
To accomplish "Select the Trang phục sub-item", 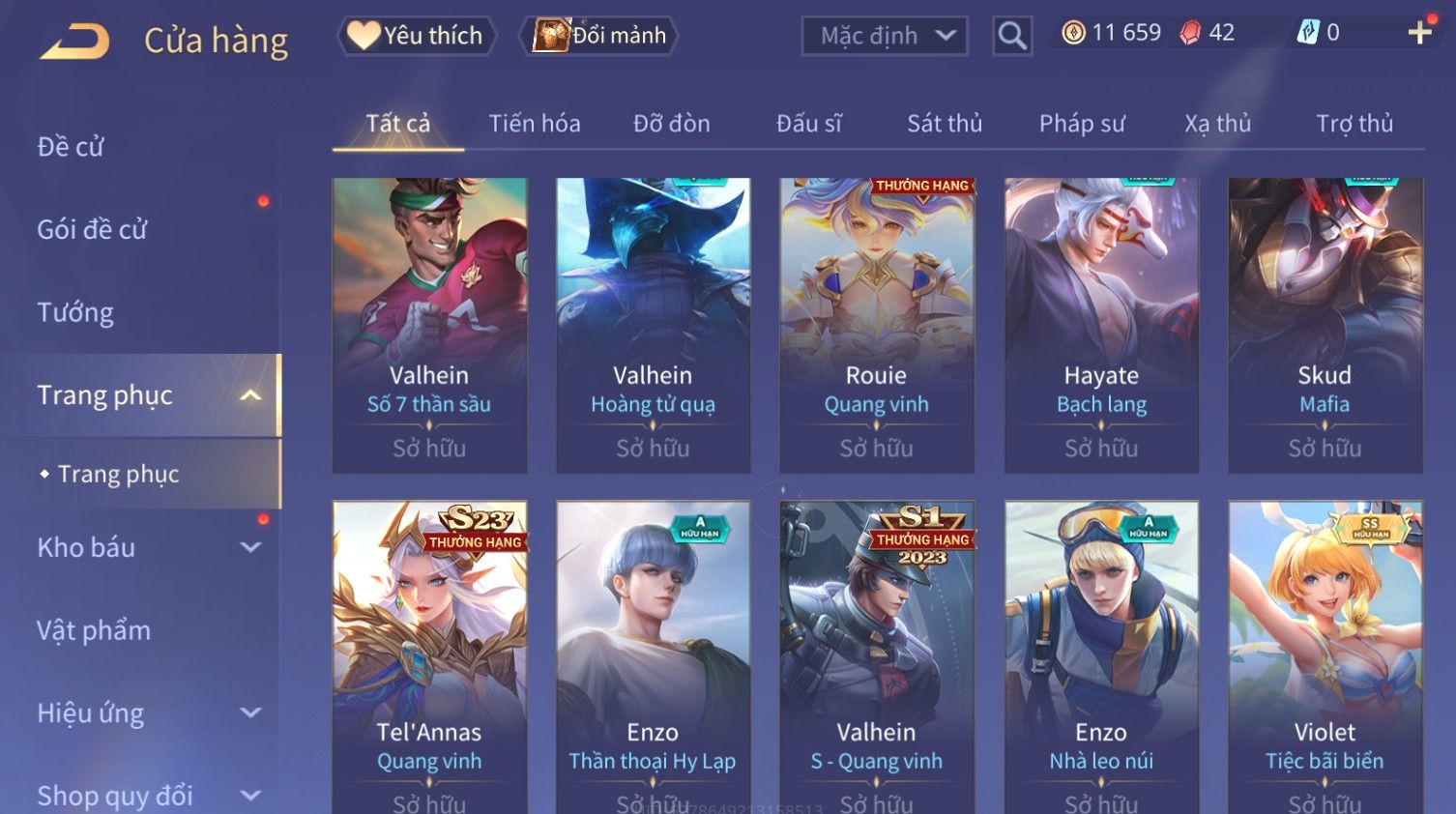I will pyautogui.click(x=119, y=474).
